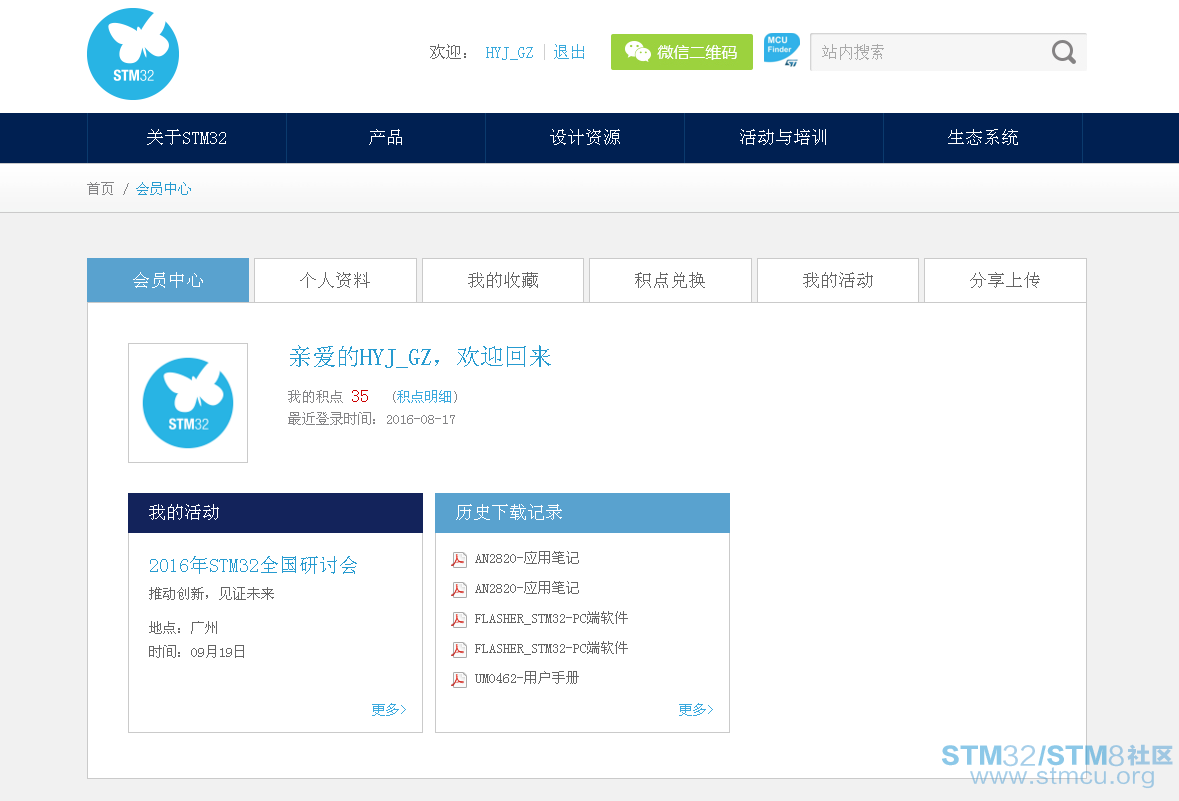Open second AN2820-应用笔记 download
The height and width of the screenshot is (801, 1179).
[x=526, y=588]
